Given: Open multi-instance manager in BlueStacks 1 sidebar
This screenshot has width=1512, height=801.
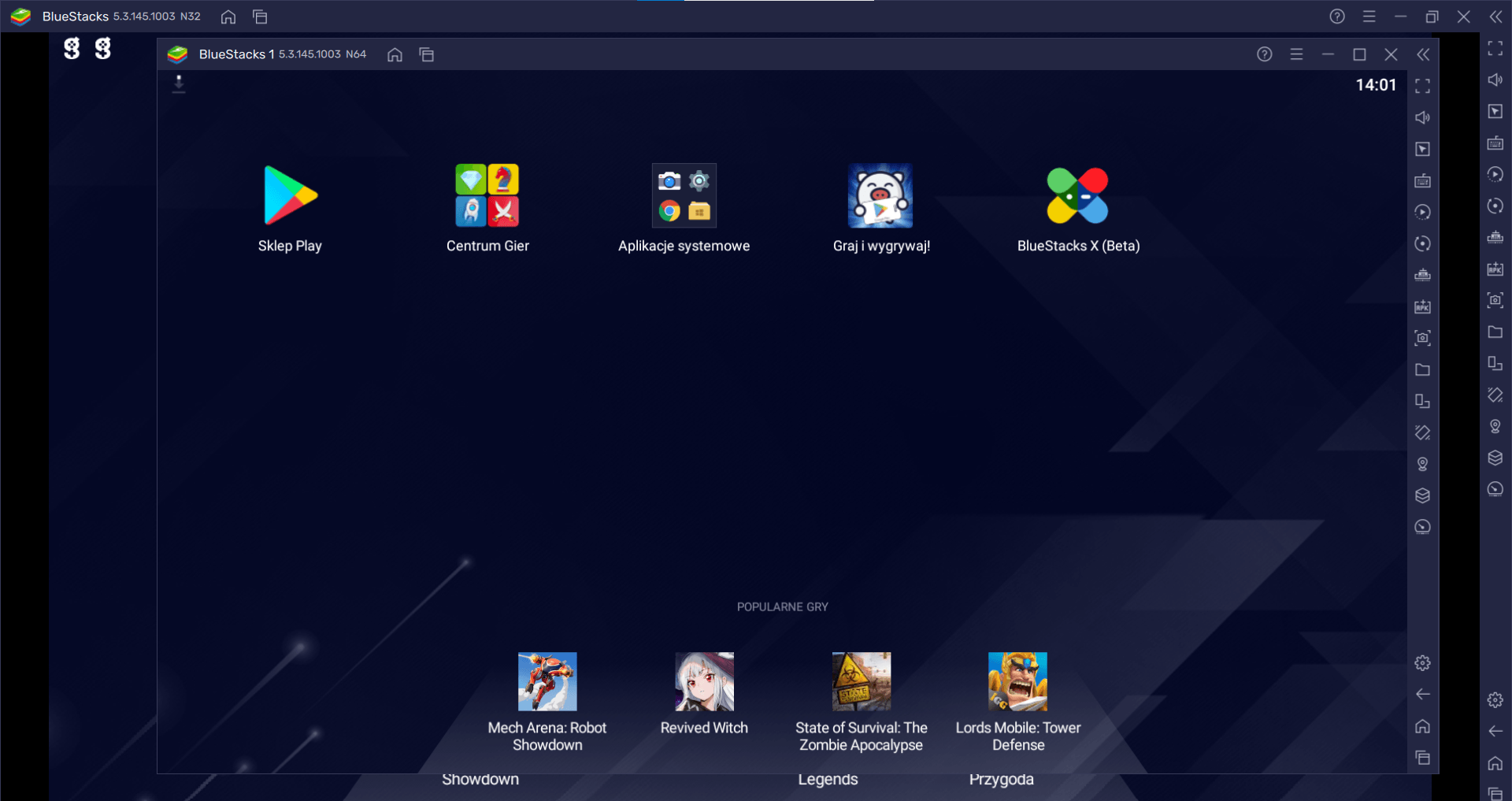Looking at the screenshot, I should (1422, 495).
